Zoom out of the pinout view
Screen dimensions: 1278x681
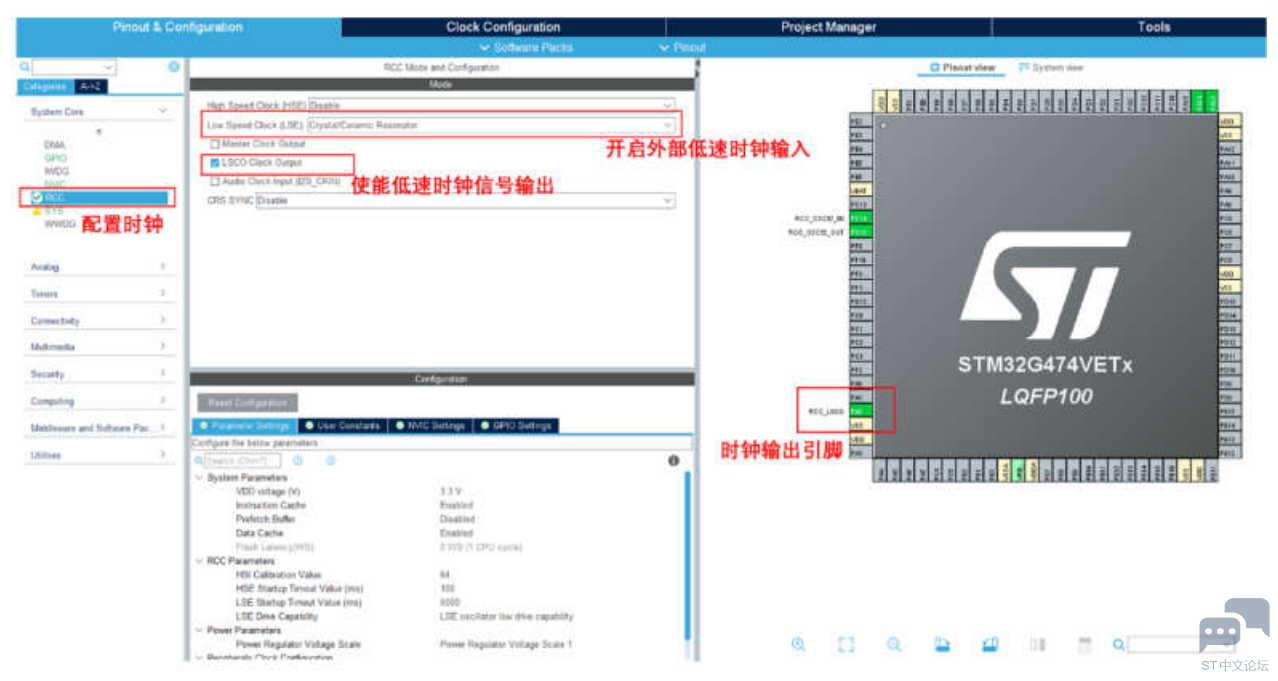894,645
